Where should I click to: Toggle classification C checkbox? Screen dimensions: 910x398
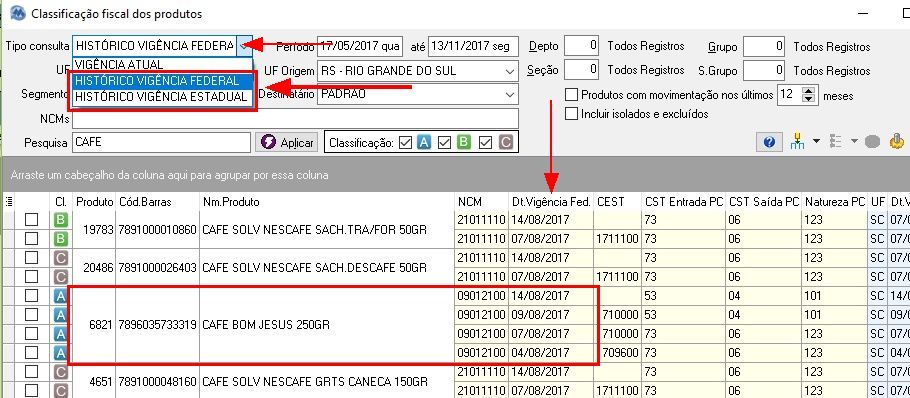tap(486, 142)
